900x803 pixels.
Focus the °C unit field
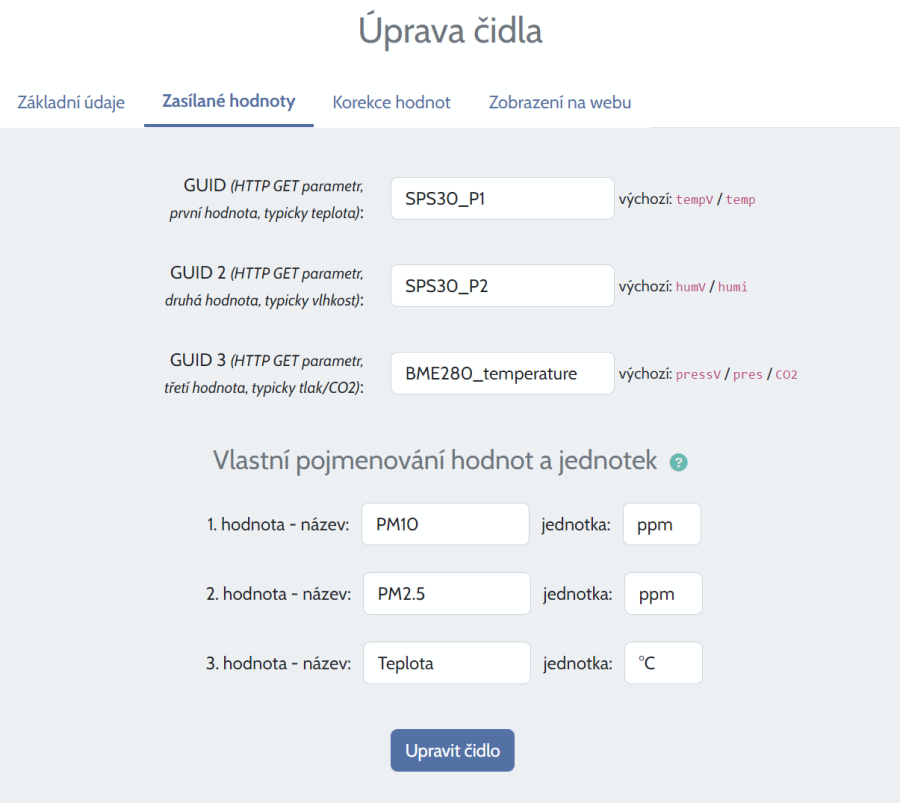(x=662, y=663)
